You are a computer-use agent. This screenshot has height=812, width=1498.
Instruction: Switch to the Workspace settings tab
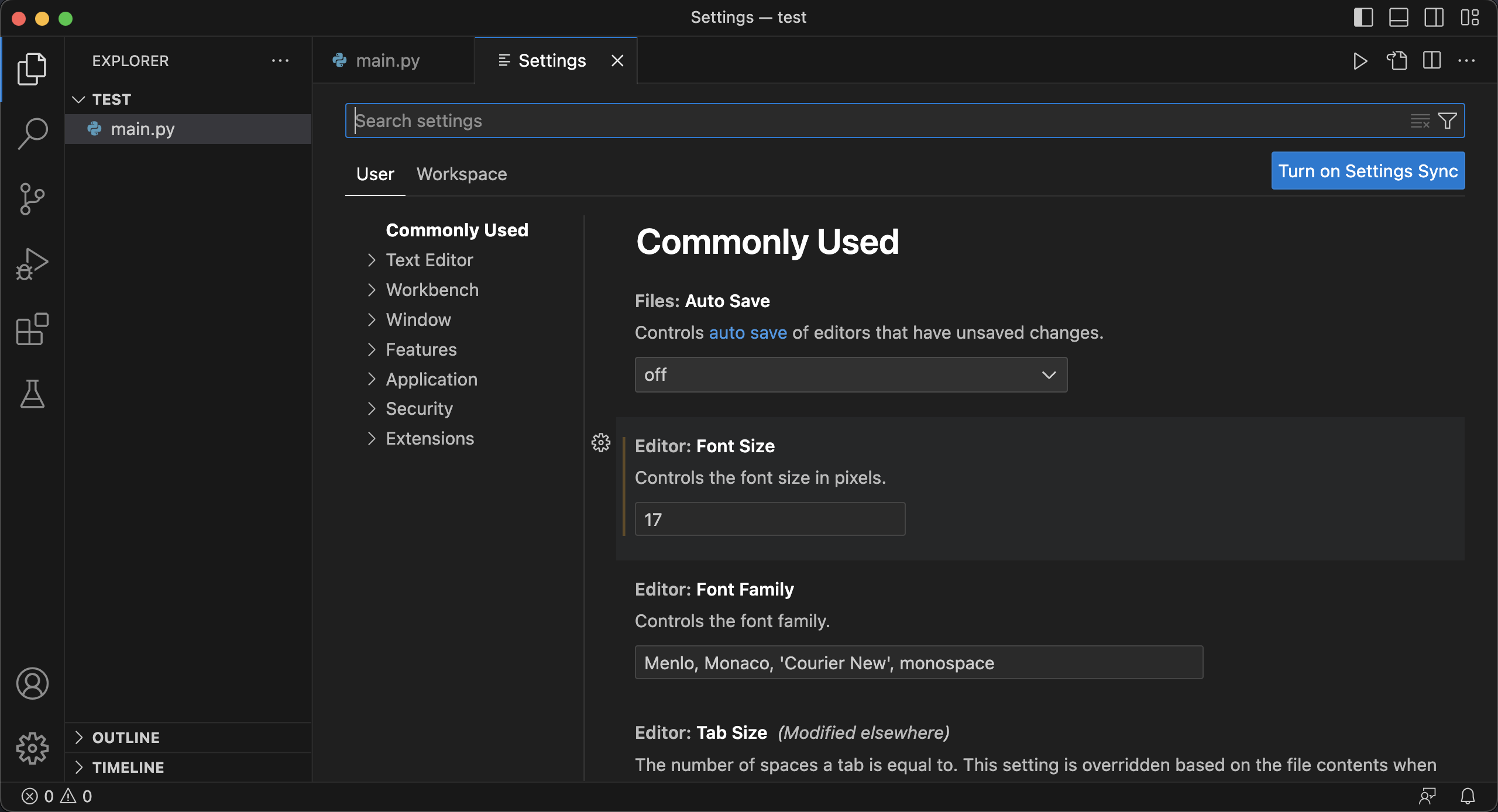(461, 174)
